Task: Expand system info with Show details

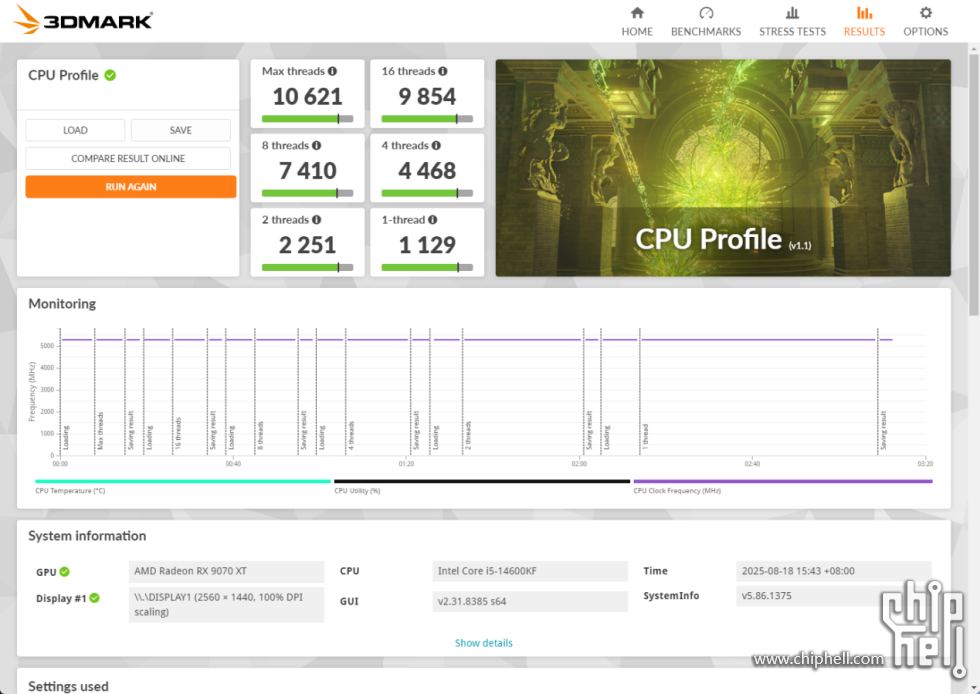Action: 484,643
